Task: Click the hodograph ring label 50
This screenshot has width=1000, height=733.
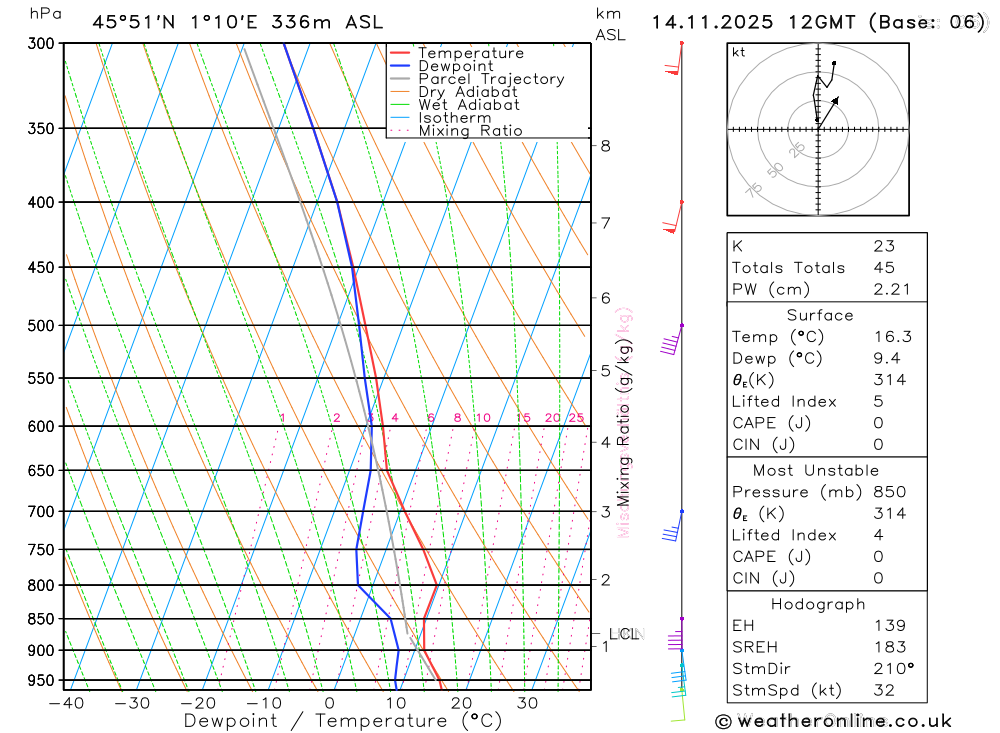Action: pyautogui.click(x=775, y=170)
